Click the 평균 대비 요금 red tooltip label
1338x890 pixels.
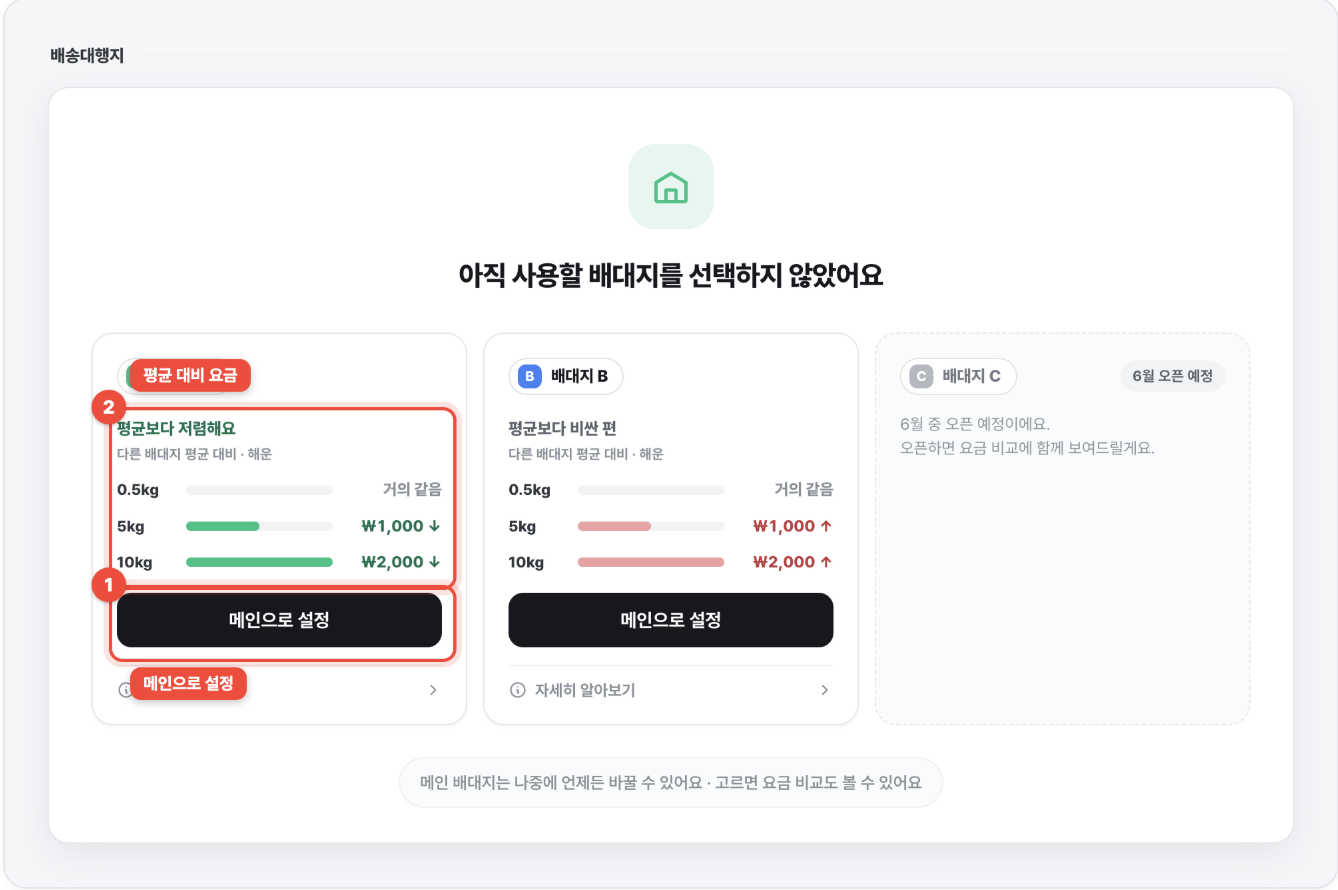point(190,376)
